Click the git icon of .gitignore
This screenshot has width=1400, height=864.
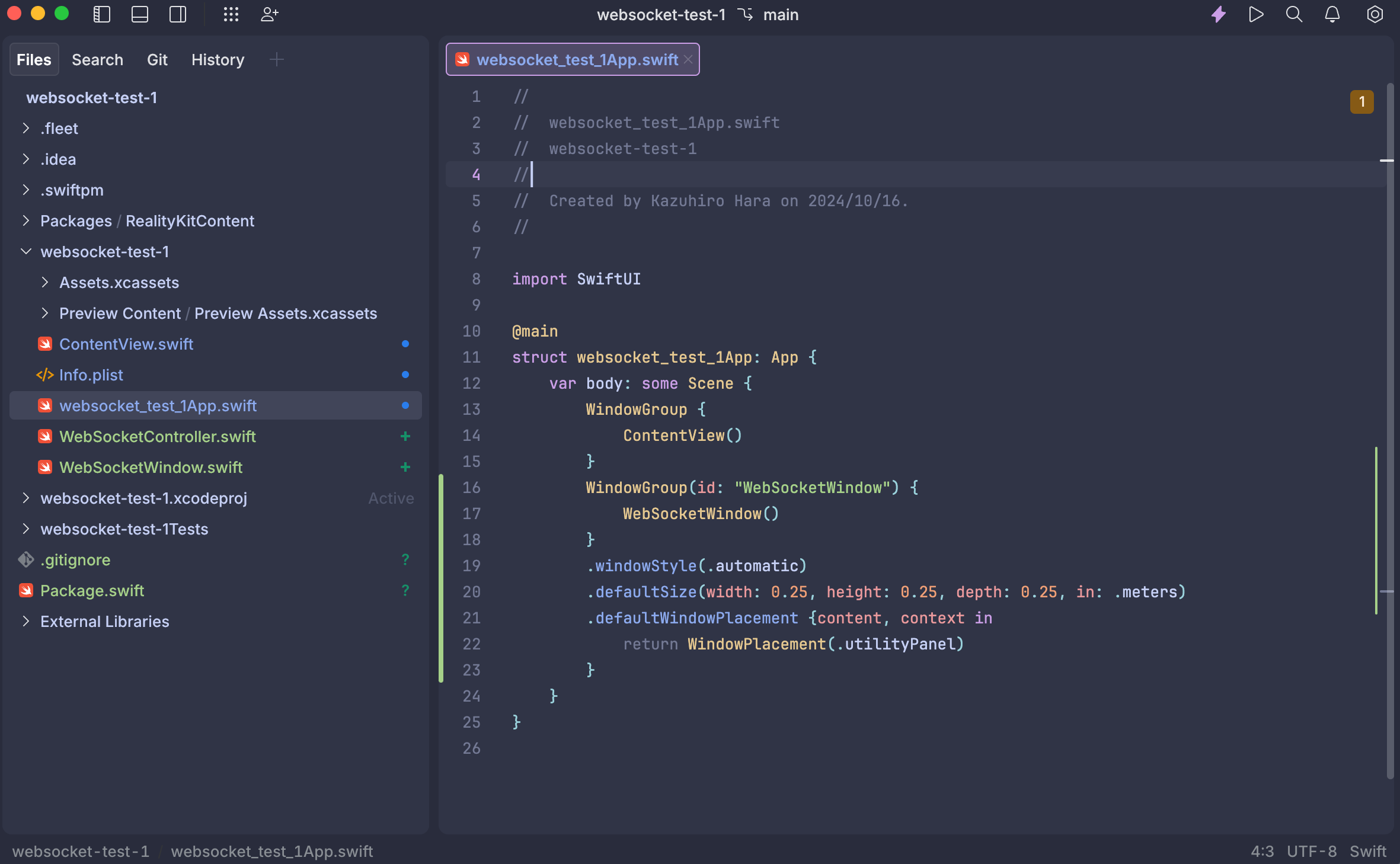coord(26,559)
